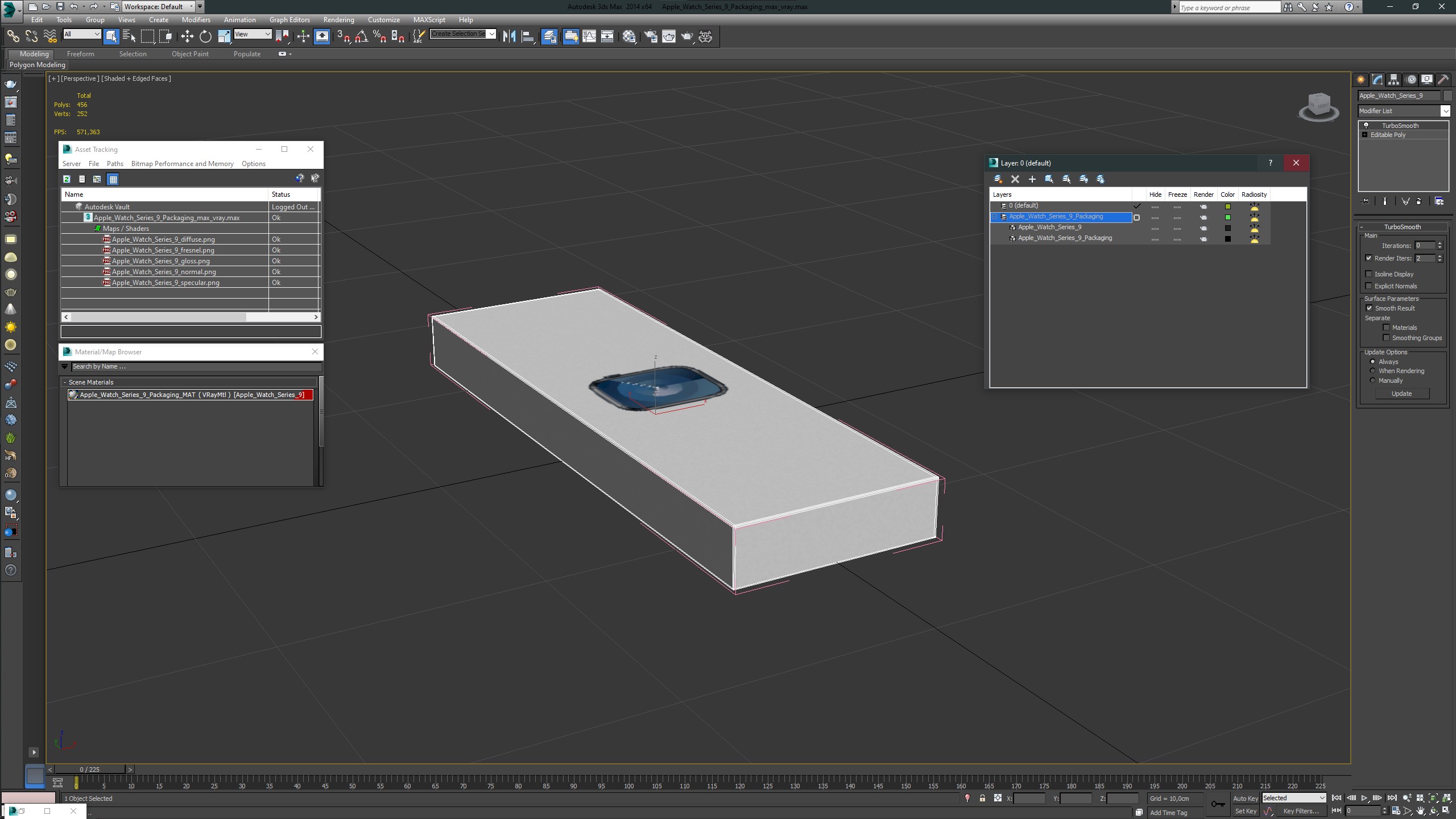Screen dimensions: 1456x819
Task: Collapse the Scene Materials group
Action: (65, 382)
